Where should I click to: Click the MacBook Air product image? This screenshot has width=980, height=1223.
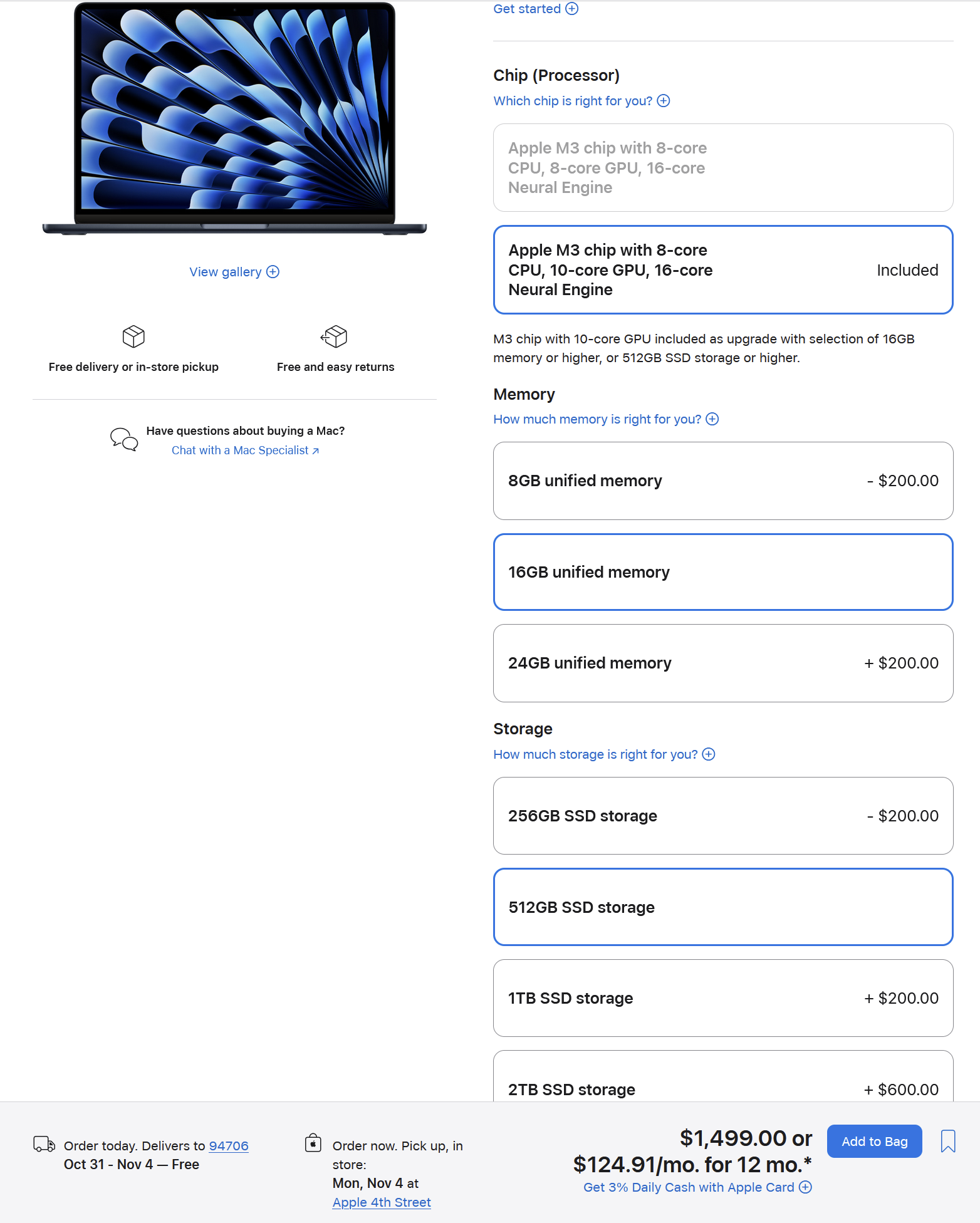click(x=234, y=119)
